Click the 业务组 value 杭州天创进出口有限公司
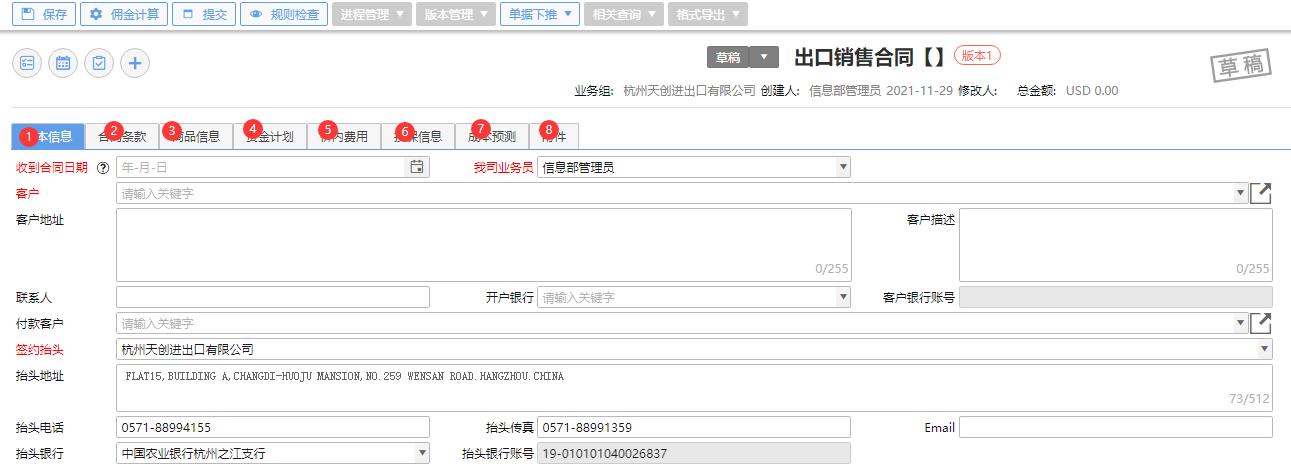This screenshot has width=1291, height=476. [689, 91]
